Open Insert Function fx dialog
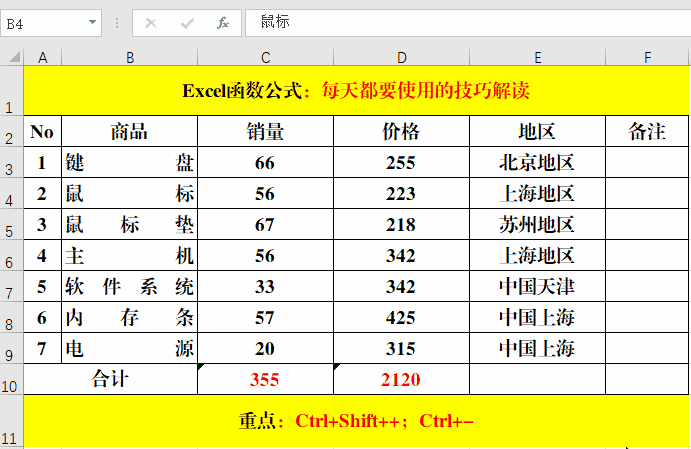This screenshot has width=691, height=449. (223, 23)
